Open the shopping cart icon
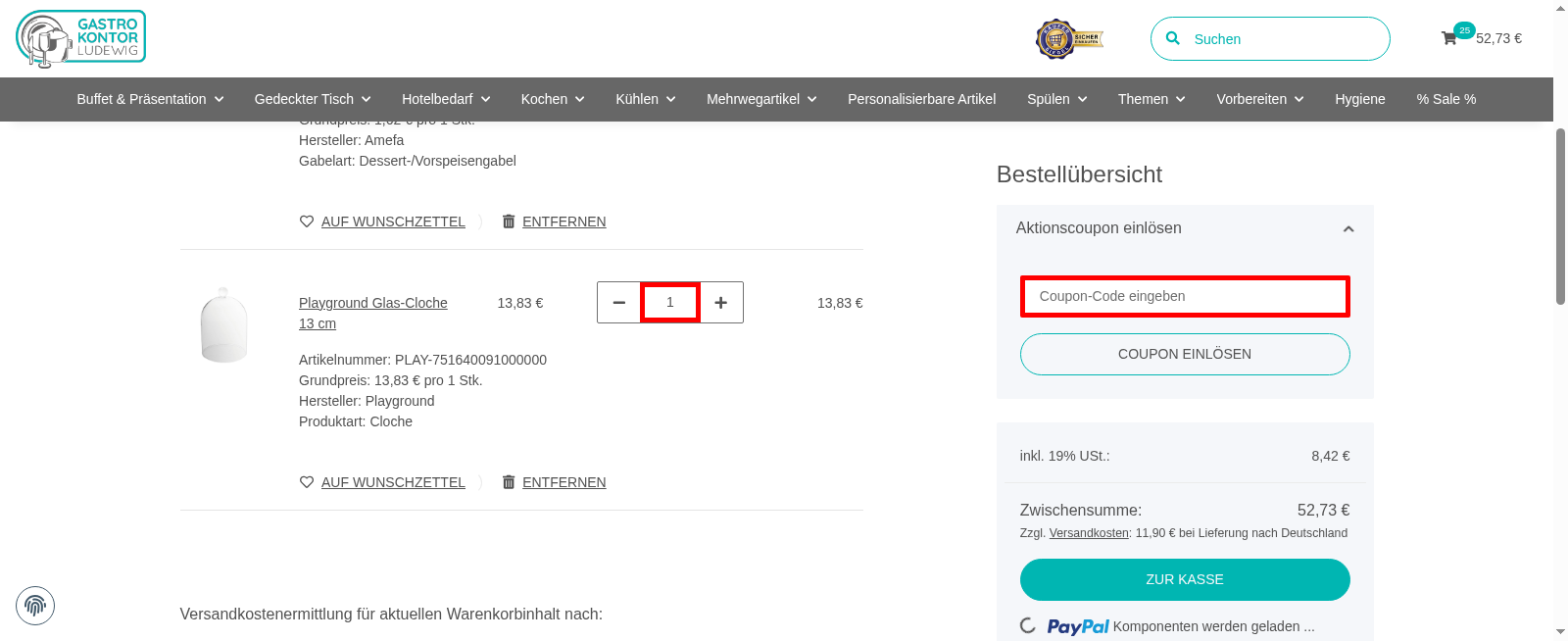Screen dimensions: 1568x641 coord(1449,38)
